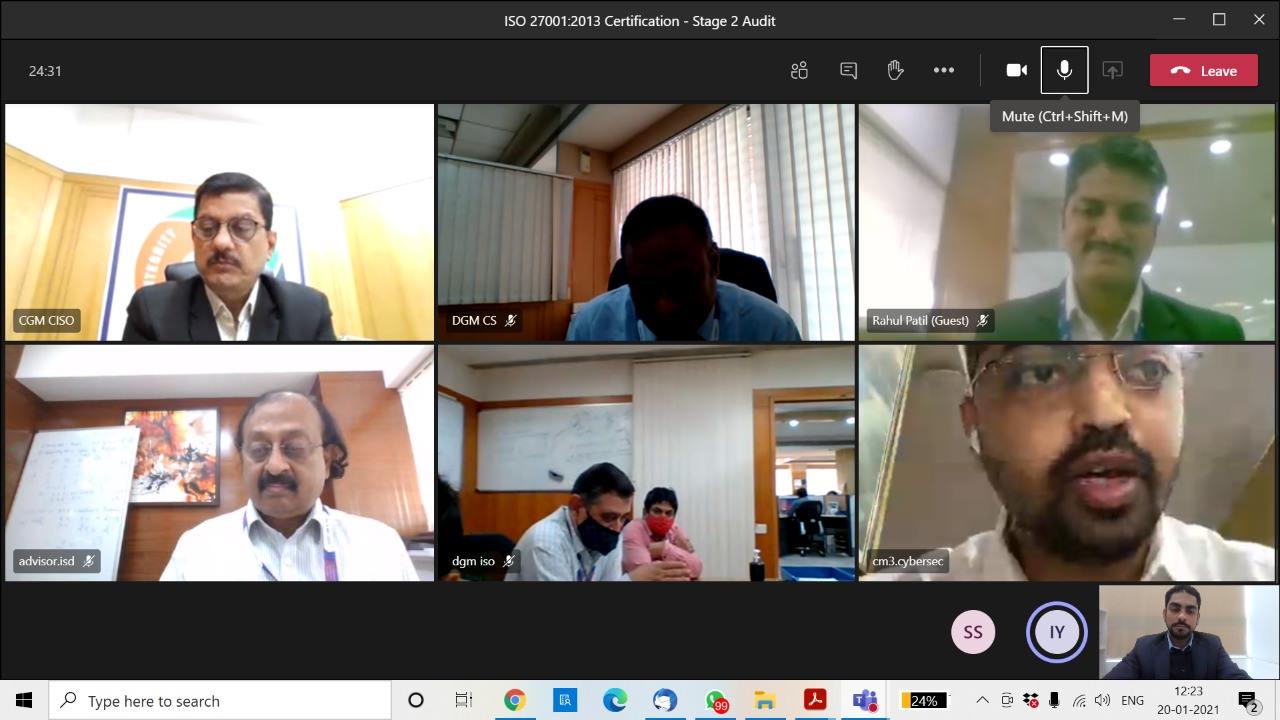1280x720 pixels.
Task: Click the Share content icon
Action: pos(1112,70)
